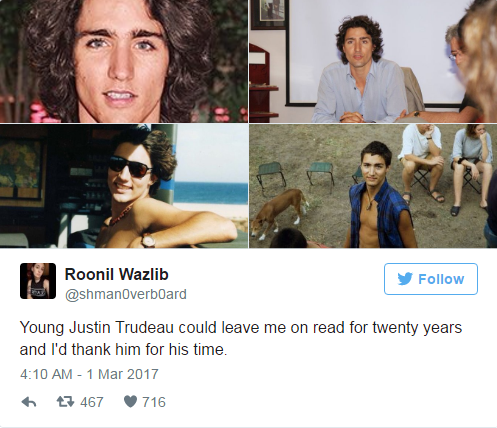Click the Follow button

click(x=431, y=279)
